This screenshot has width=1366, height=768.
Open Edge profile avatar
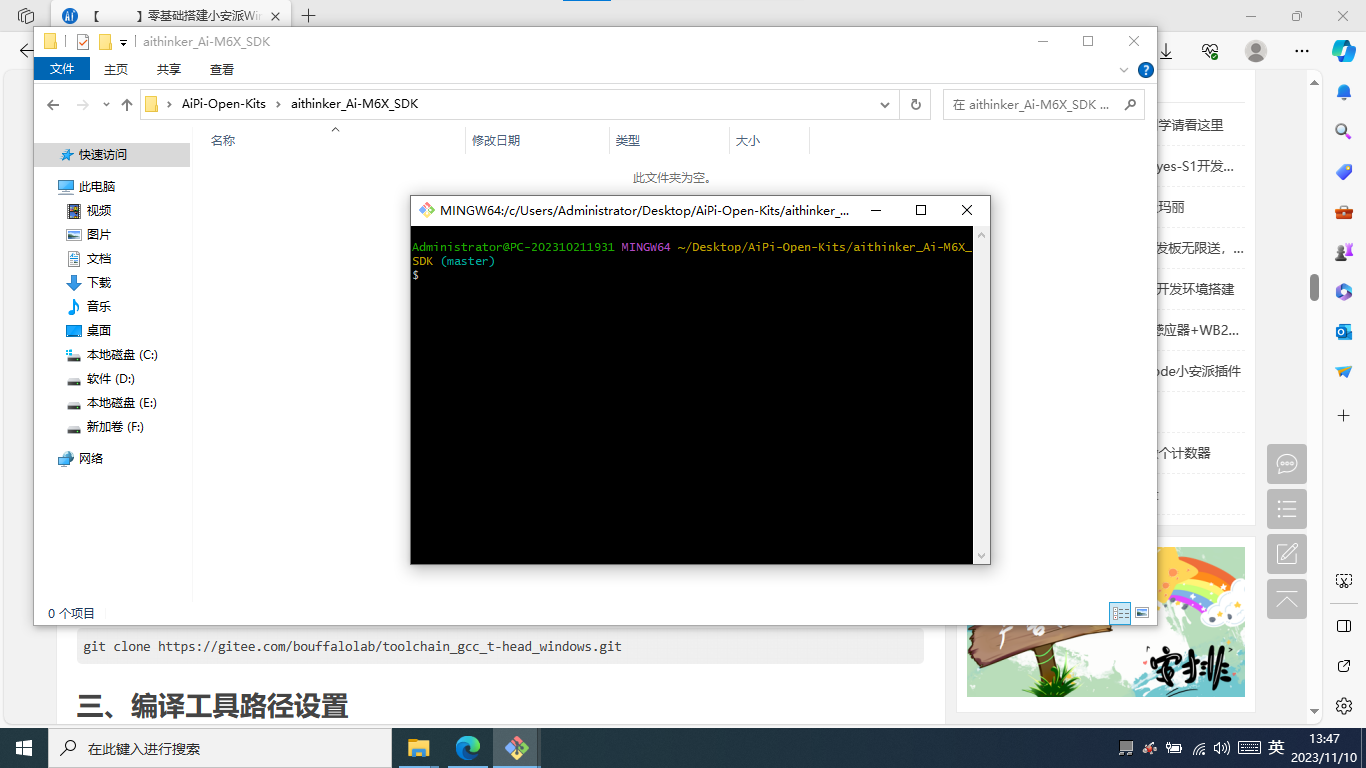click(1256, 51)
